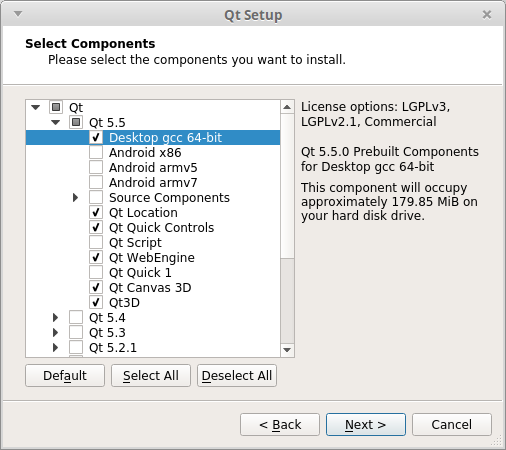The image size is (506, 450).
Task: Click the Deselect All button
Action: pyautogui.click(x=237, y=375)
